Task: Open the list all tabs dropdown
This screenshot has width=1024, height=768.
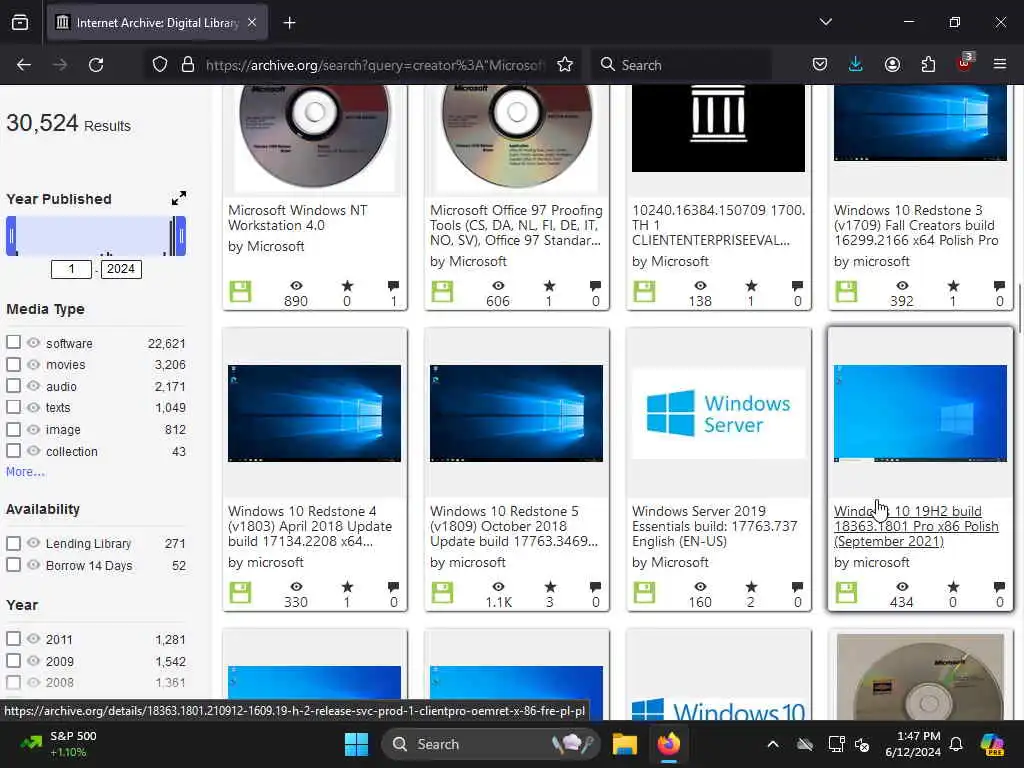Action: (x=825, y=22)
